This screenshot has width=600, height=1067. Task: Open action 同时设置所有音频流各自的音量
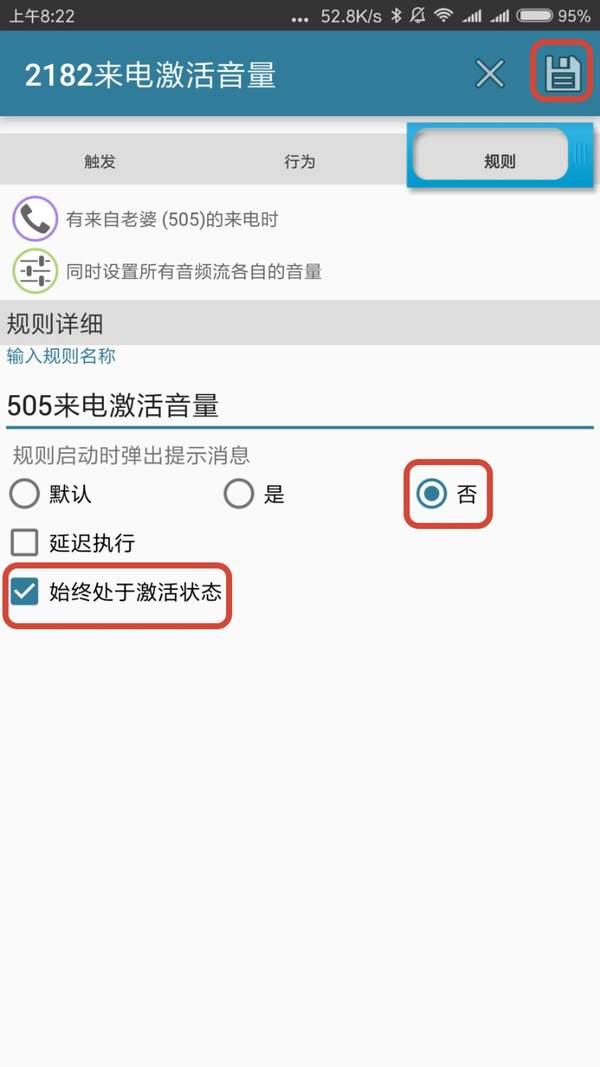coord(194,272)
